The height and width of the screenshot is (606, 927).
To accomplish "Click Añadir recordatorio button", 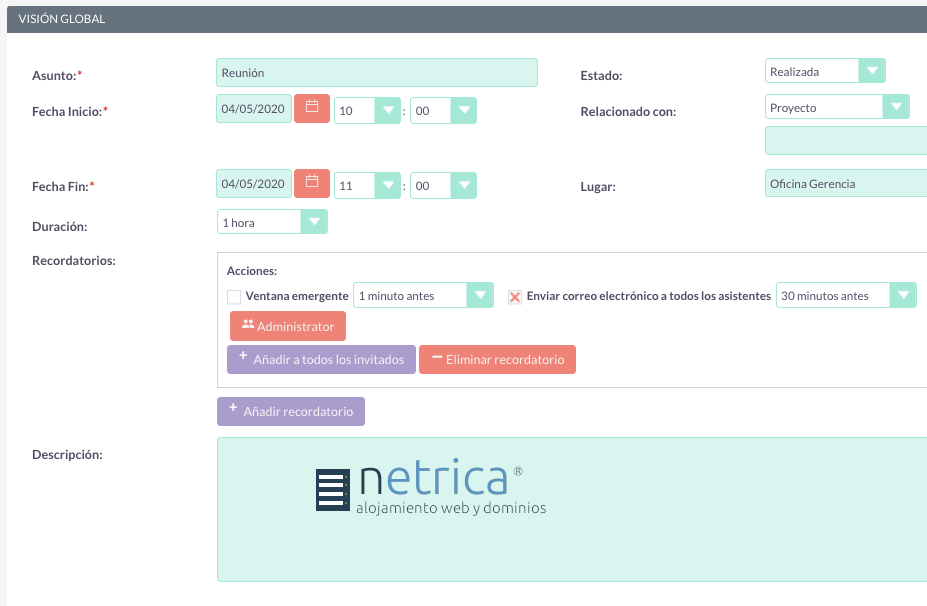I will pyautogui.click(x=291, y=411).
